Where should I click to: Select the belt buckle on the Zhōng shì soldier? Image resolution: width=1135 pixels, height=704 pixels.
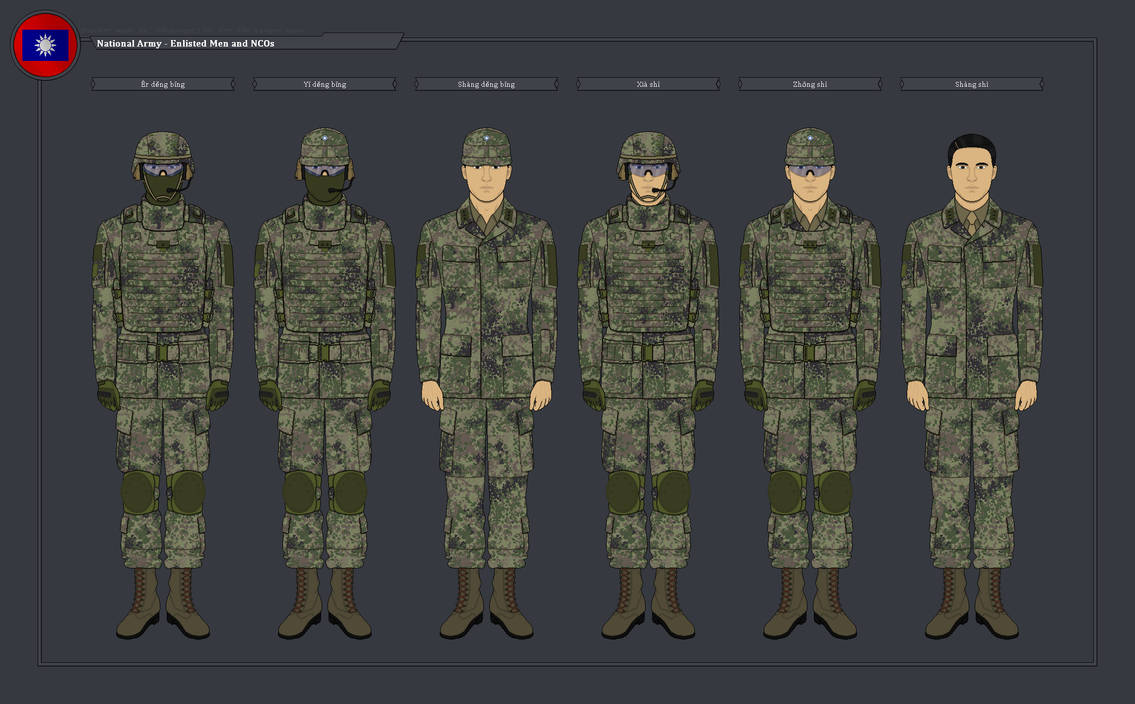coord(810,353)
